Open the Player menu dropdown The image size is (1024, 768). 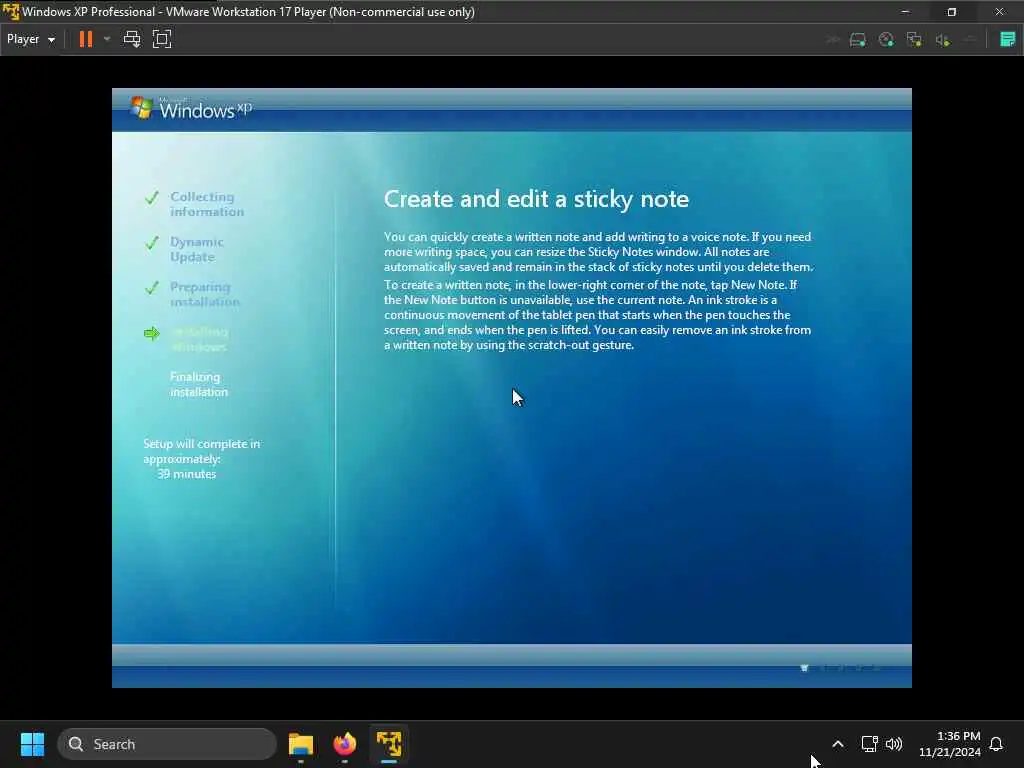pyautogui.click(x=31, y=39)
